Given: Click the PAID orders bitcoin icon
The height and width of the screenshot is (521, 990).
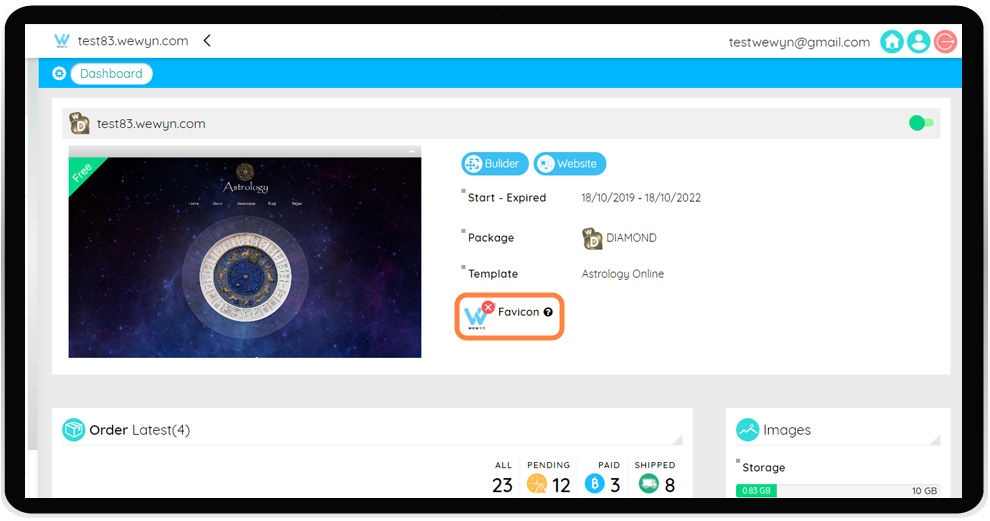Looking at the screenshot, I should tap(595, 484).
